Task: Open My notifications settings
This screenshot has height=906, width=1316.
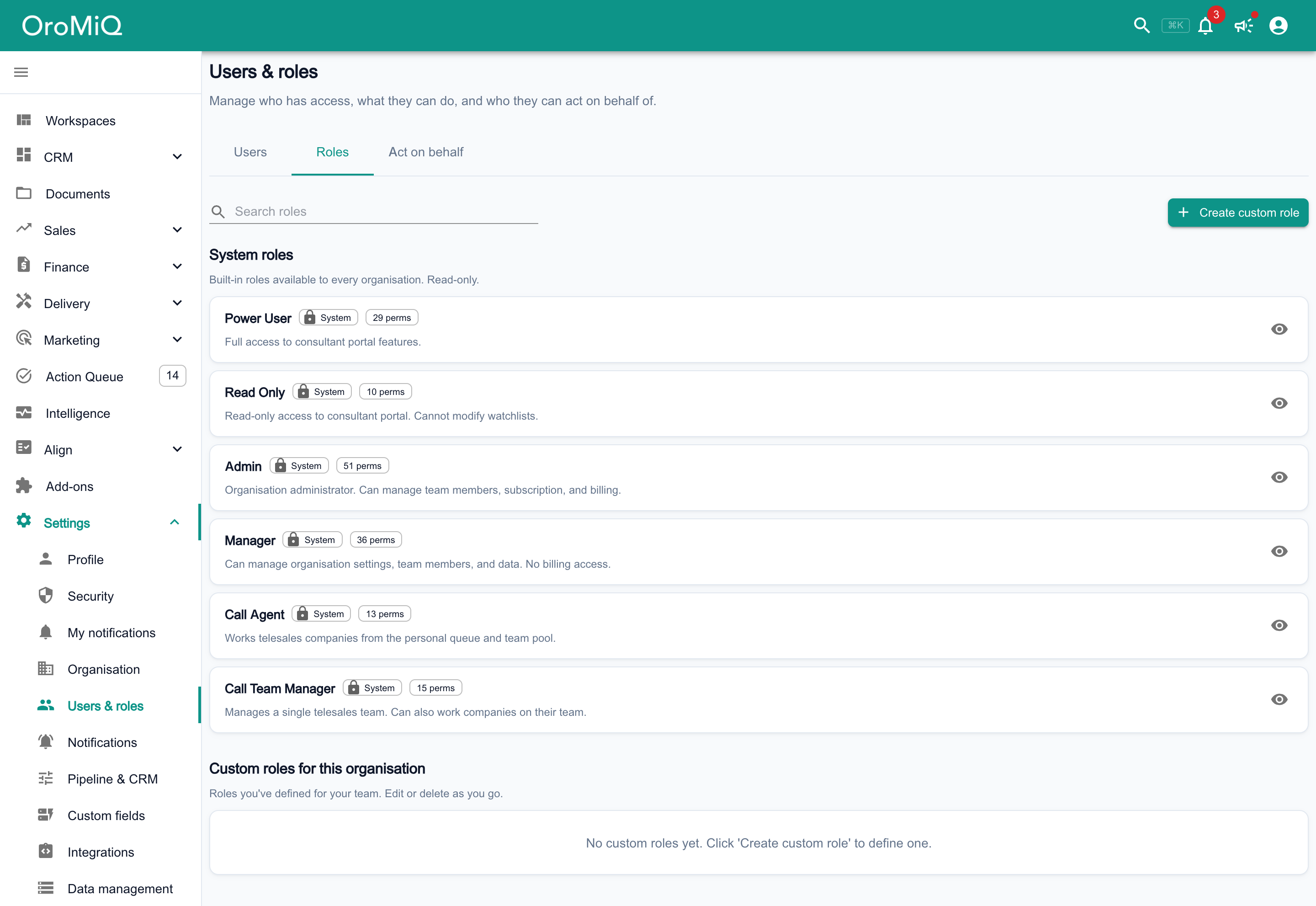Action: click(101, 632)
